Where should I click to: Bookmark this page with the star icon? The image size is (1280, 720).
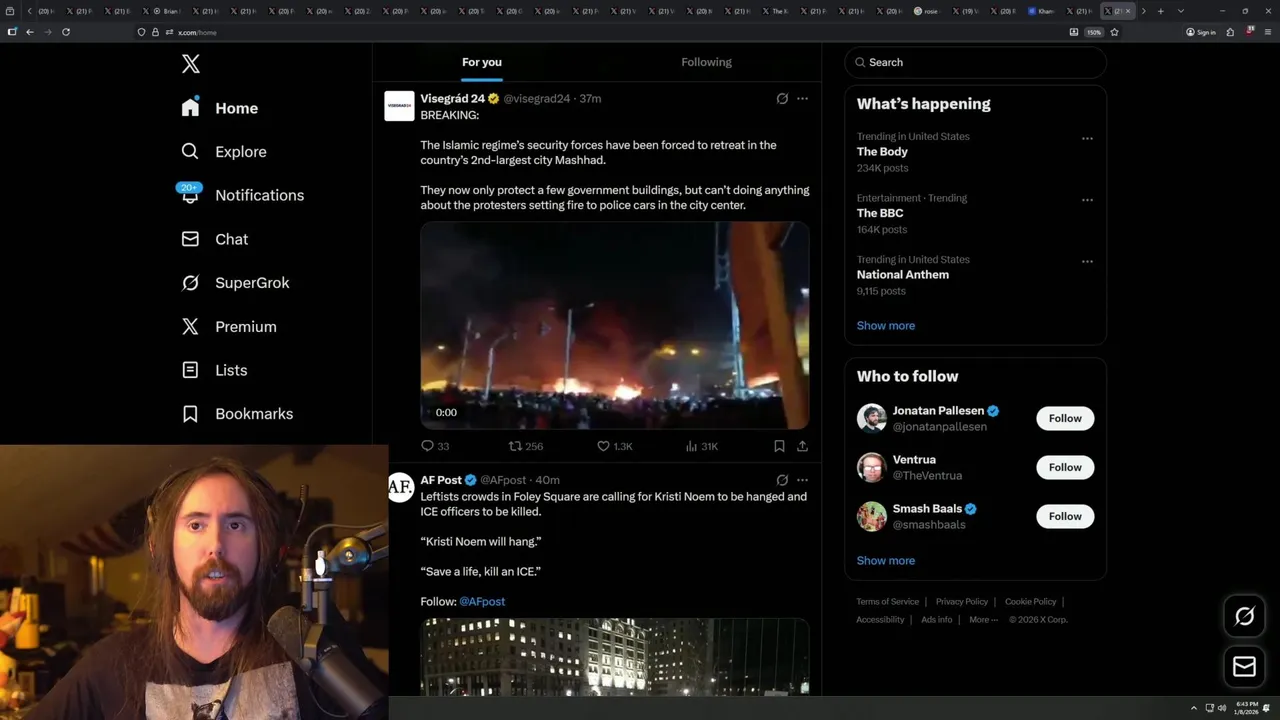(x=1114, y=32)
